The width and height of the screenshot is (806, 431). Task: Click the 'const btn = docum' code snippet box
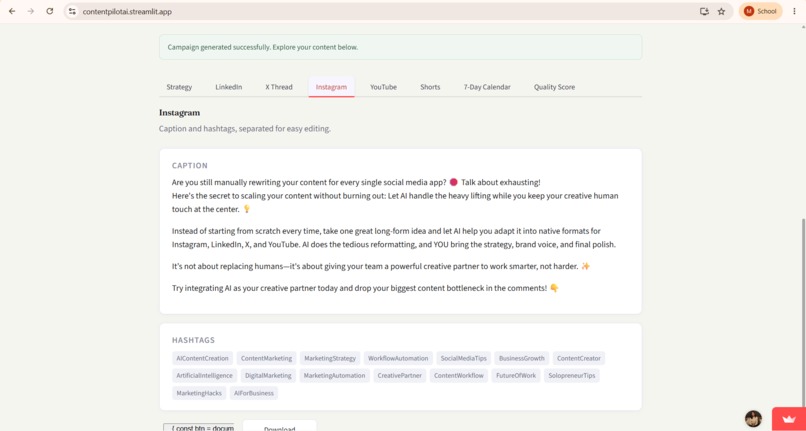[199, 428]
